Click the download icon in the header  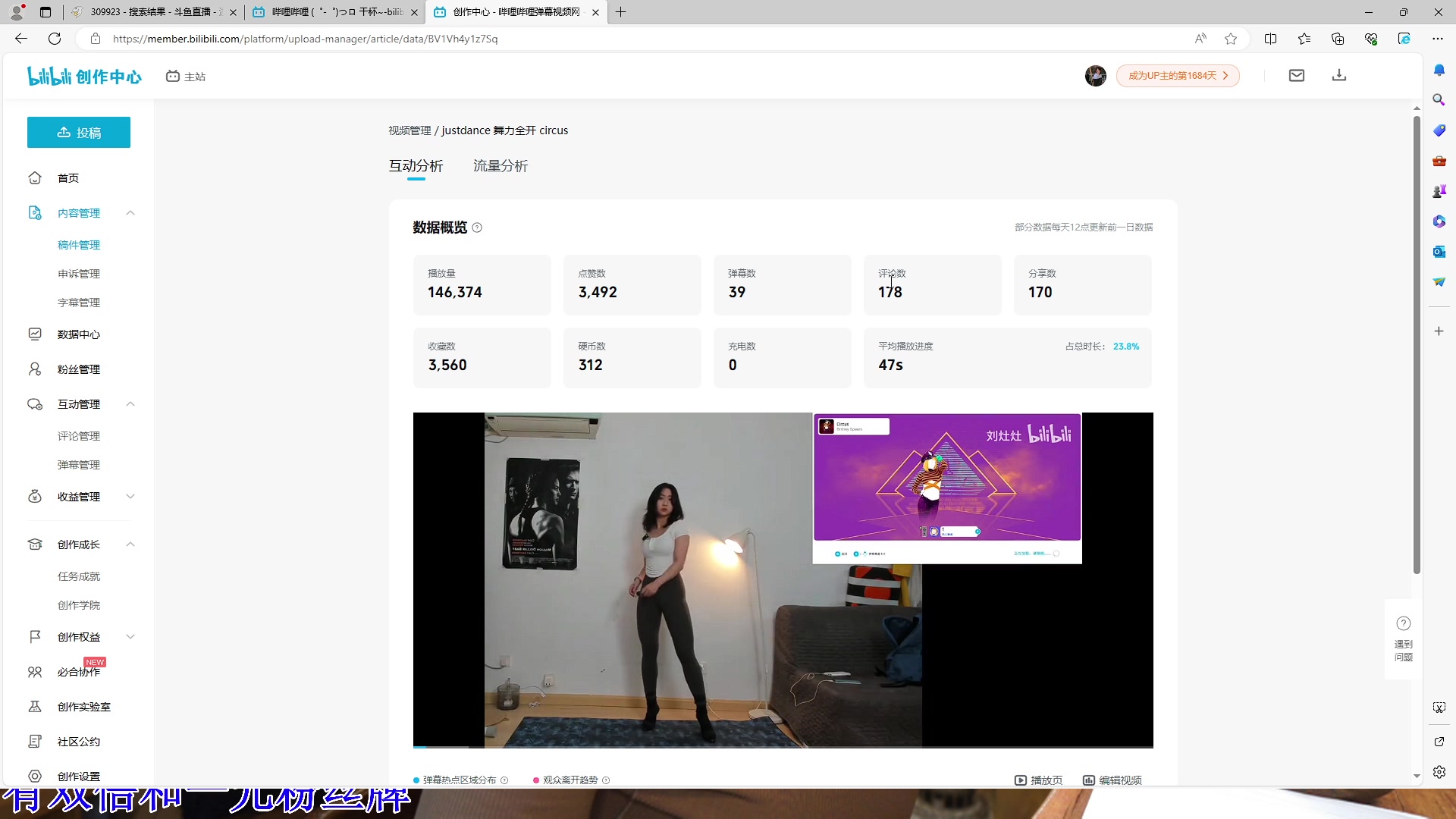1339,75
